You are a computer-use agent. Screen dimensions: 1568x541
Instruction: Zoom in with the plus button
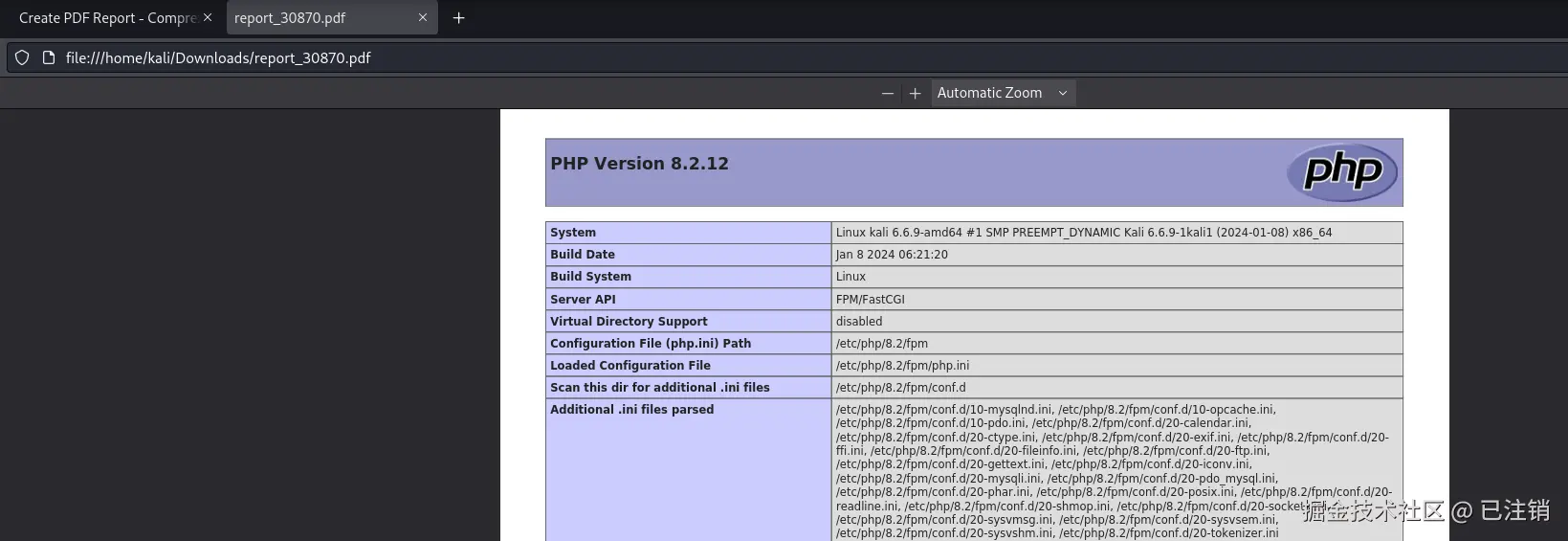pyautogui.click(x=915, y=93)
